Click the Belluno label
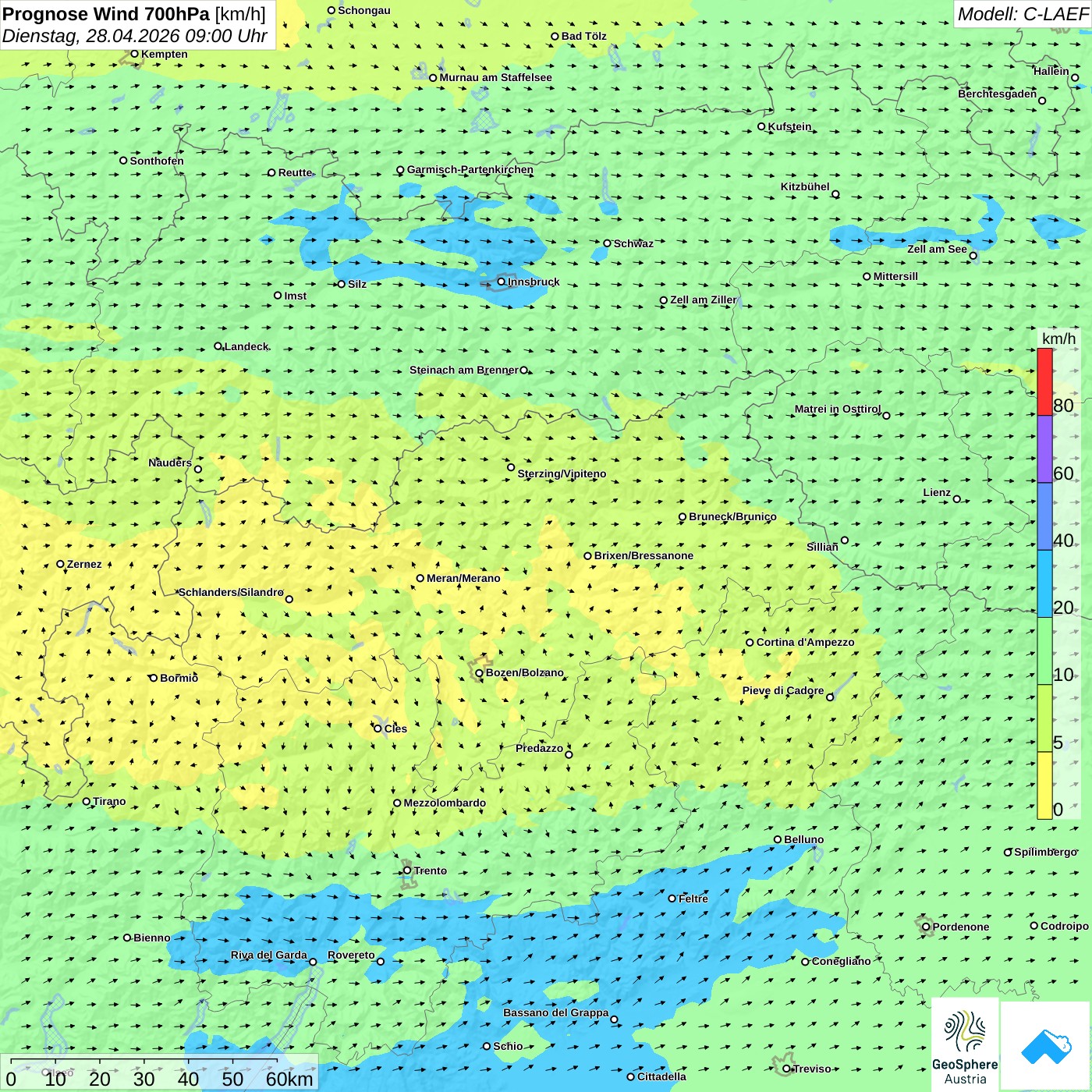Screen dimensions: 1092x1092 (x=803, y=839)
